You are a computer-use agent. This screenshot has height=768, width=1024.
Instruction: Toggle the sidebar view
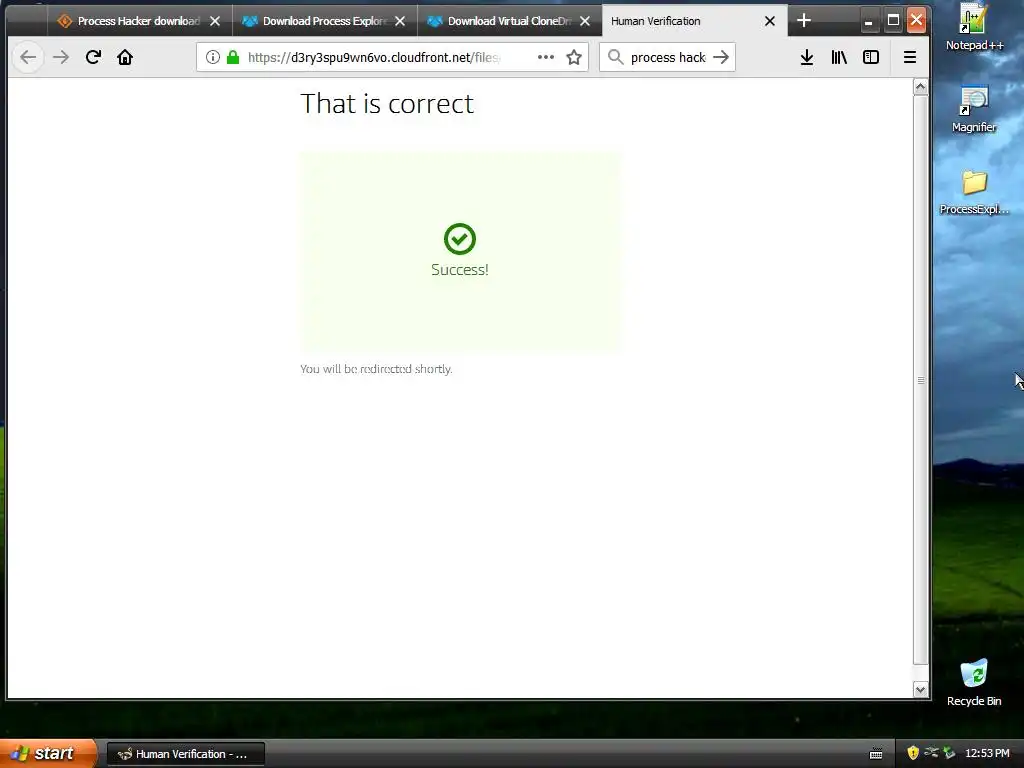[871, 57]
